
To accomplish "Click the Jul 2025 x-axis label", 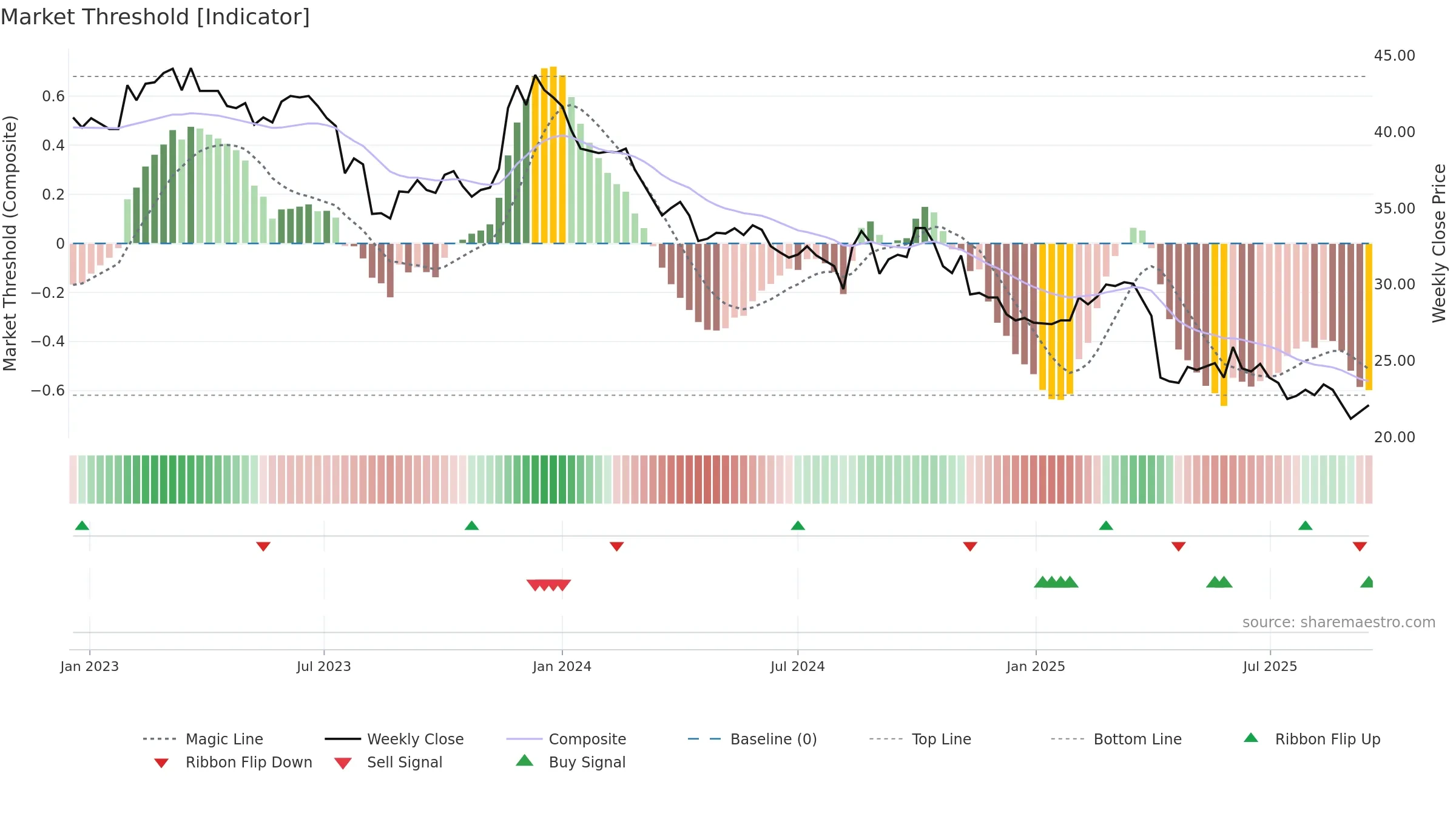I will 1270,666.
